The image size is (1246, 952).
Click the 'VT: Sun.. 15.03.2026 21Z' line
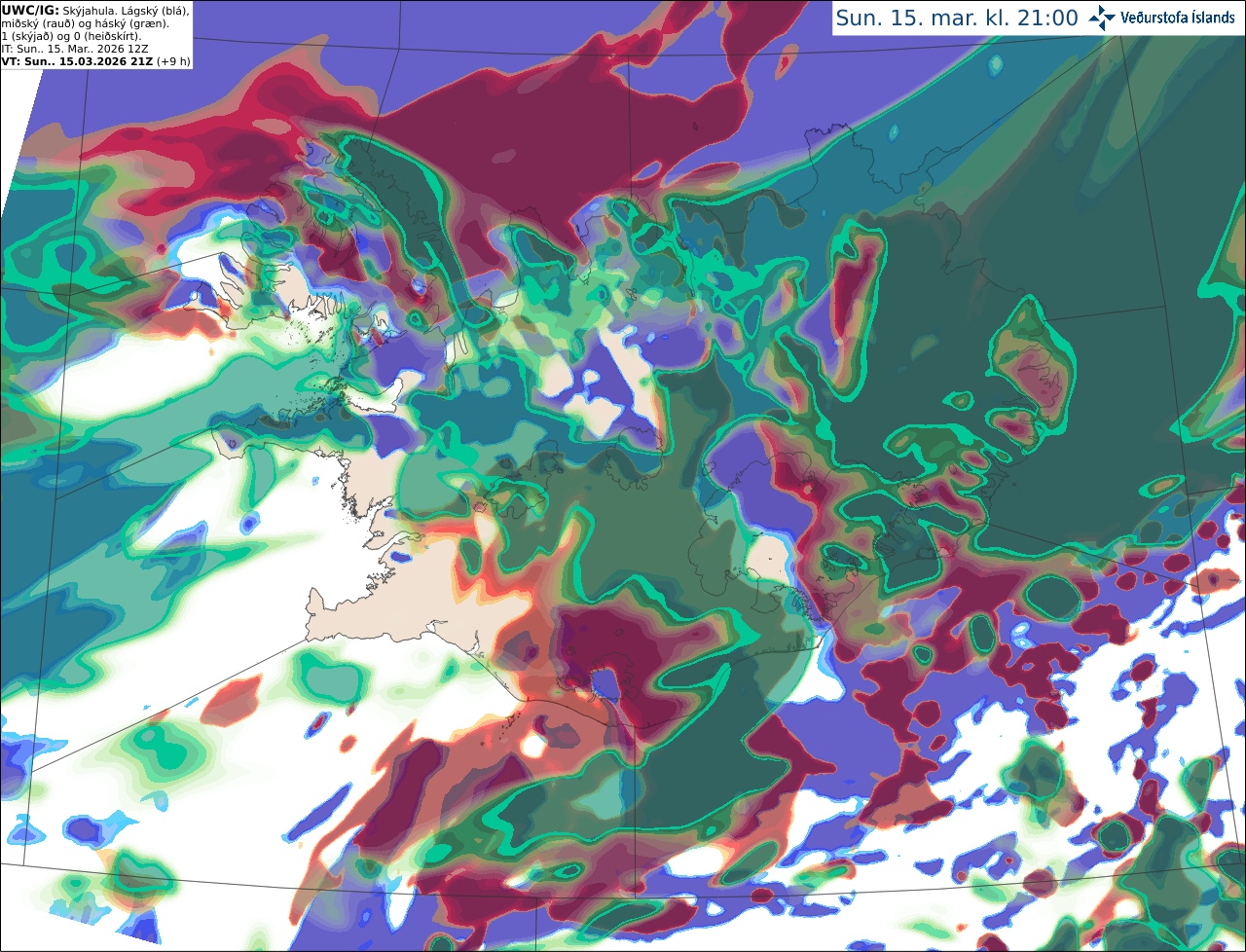click(x=77, y=61)
